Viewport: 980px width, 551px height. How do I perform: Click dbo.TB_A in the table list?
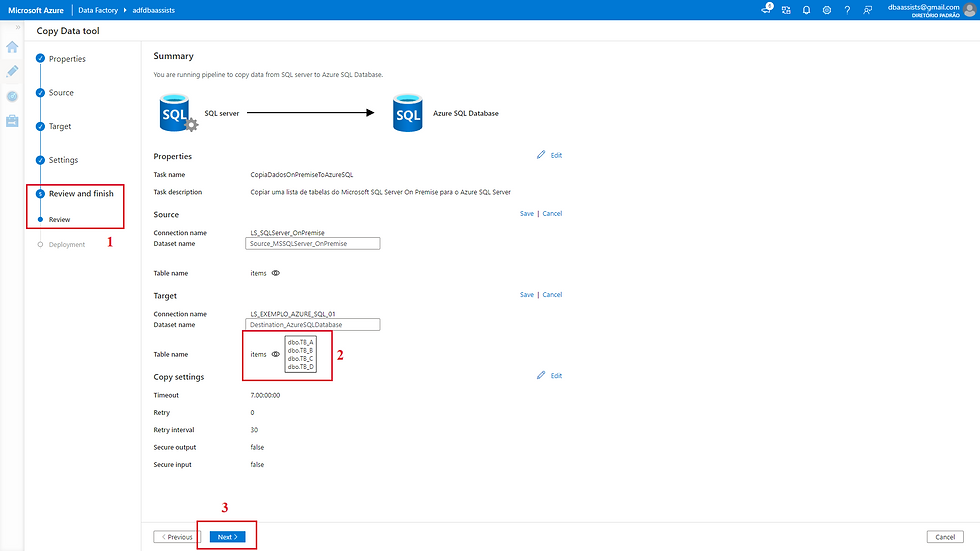pos(301,342)
